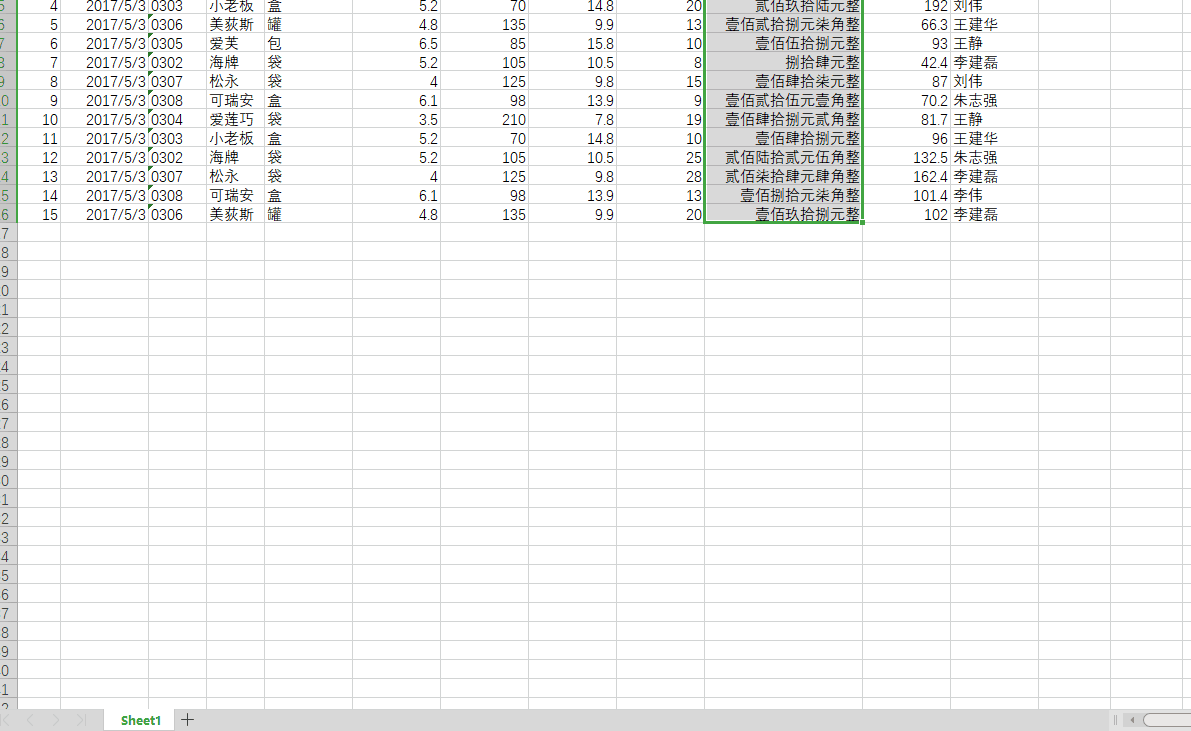The width and height of the screenshot is (1191, 731).
Task: Select cell 捌拾肆元整
Action: click(x=784, y=62)
